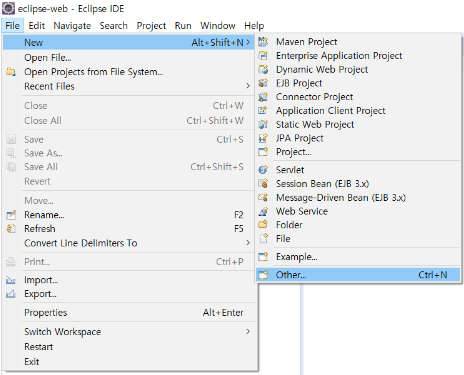Viewport: 464px width, 375px height.
Task: Choose Servlet from New submenu
Action: [x=358, y=170]
